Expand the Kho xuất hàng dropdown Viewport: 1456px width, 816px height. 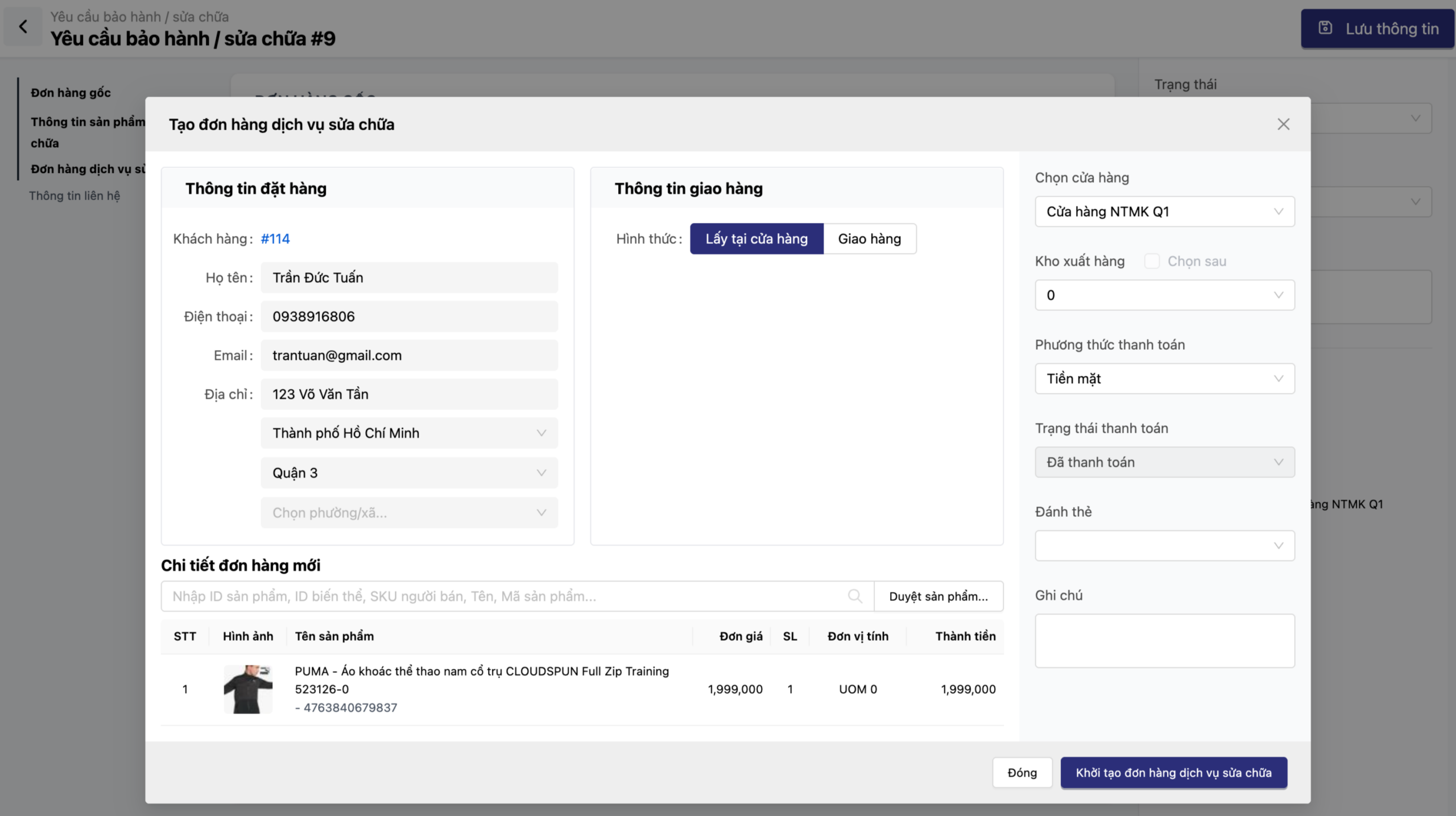click(x=1164, y=295)
